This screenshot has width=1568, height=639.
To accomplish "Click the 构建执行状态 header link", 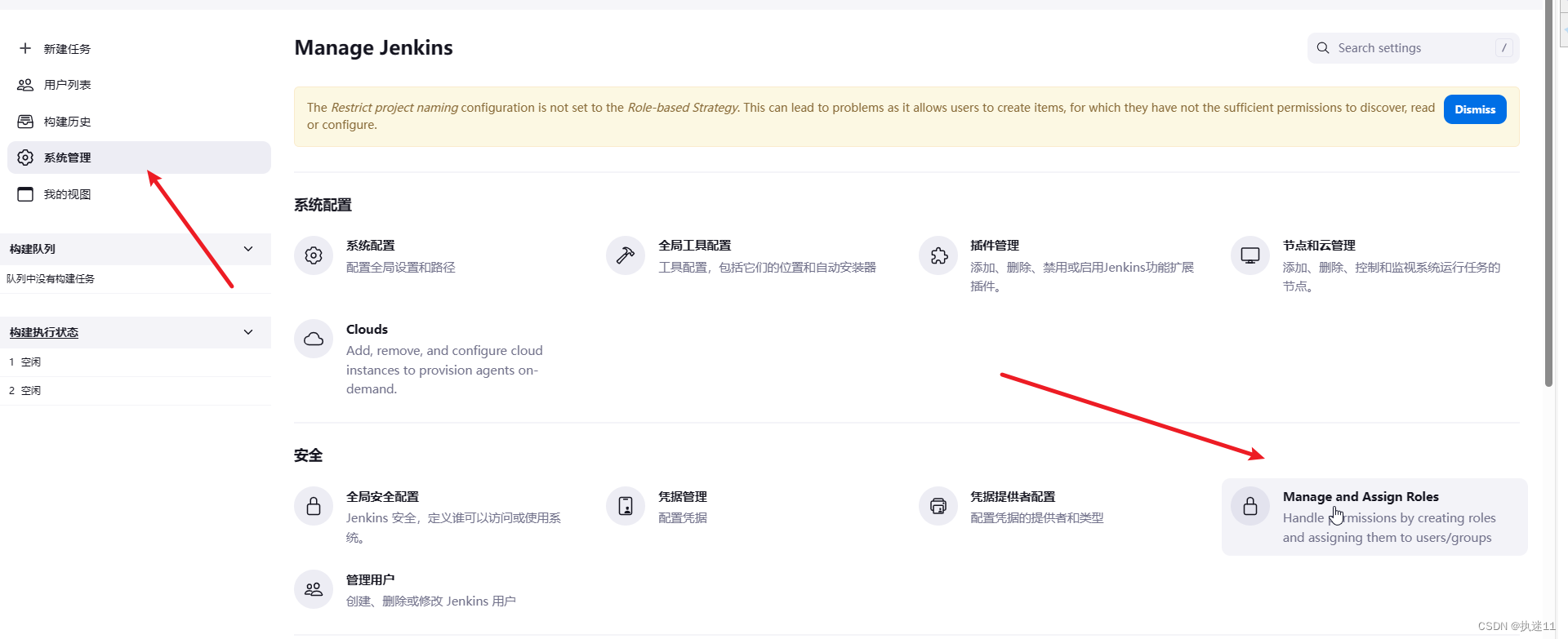I will pos(44,332).
